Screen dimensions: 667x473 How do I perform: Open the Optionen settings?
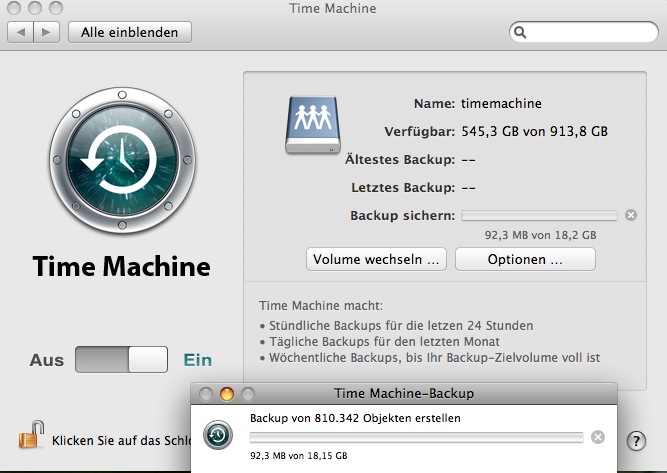tap(525, 259)
